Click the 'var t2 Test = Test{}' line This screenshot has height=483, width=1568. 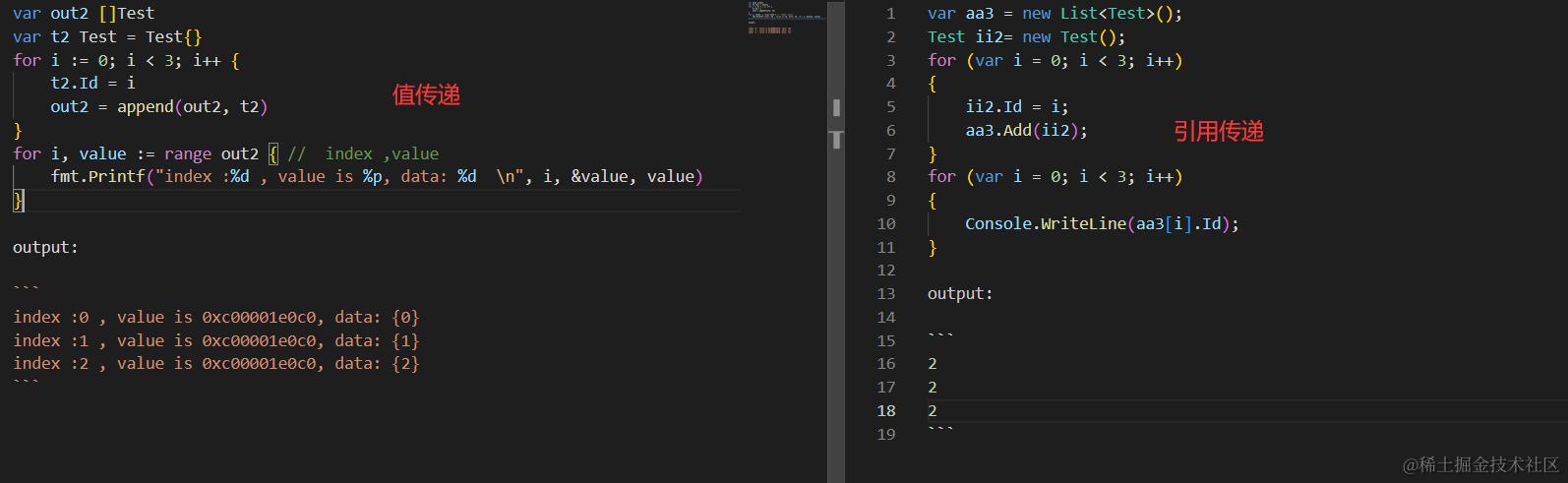(x=107, y=36)
